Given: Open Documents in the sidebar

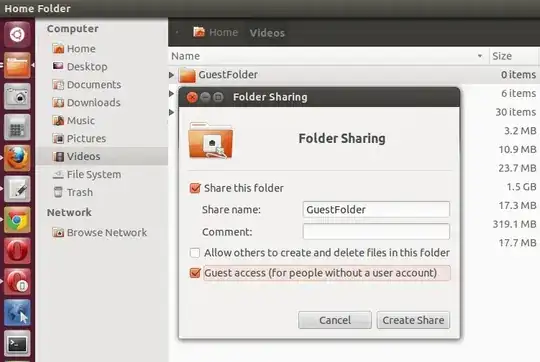Looking at the screenshot, I should click(86, 84).
